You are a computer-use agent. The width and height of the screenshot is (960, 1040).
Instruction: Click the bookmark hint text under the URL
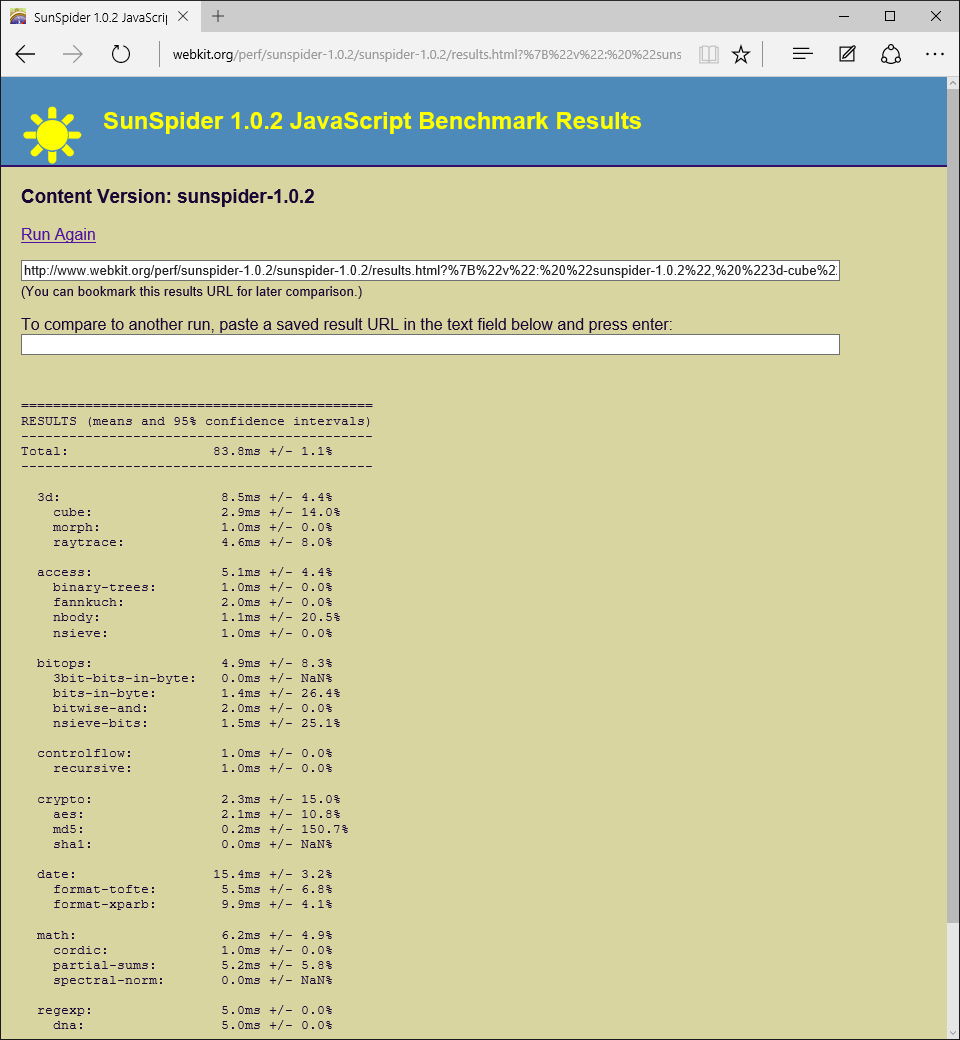pyautogui.click(x=192, y=292)
